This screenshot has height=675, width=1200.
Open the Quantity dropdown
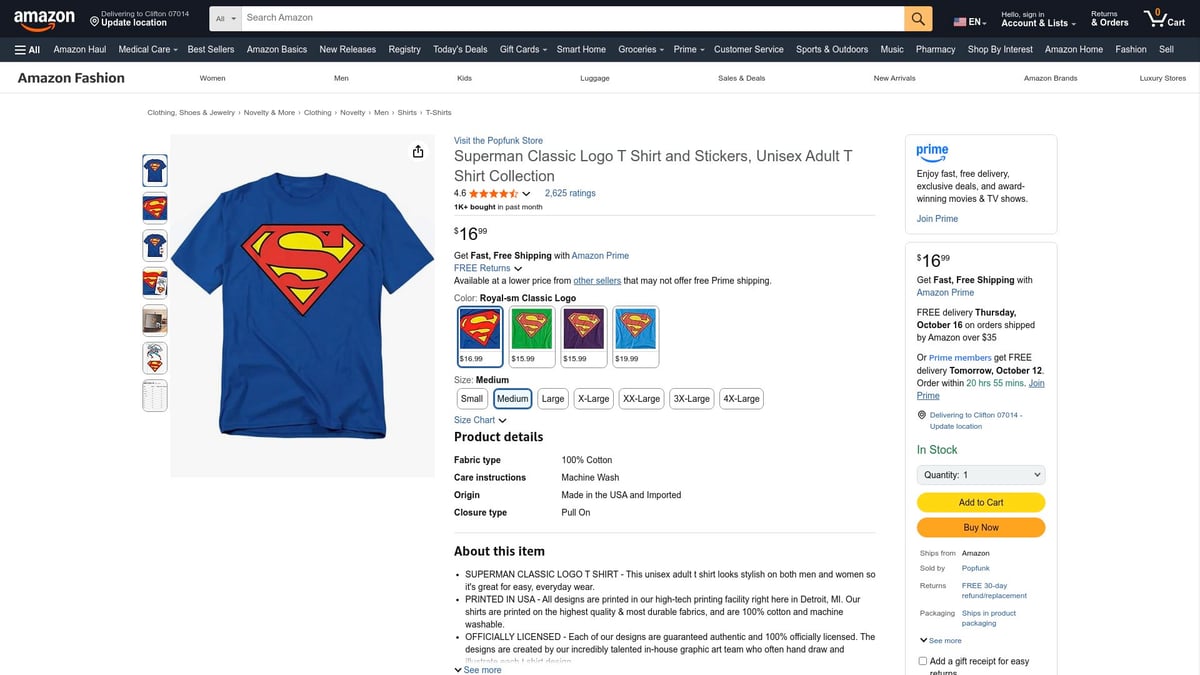point(980,474)
